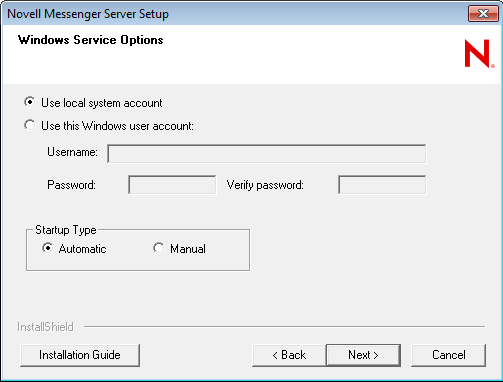Click the Verify password field

(x=382, y=185)
